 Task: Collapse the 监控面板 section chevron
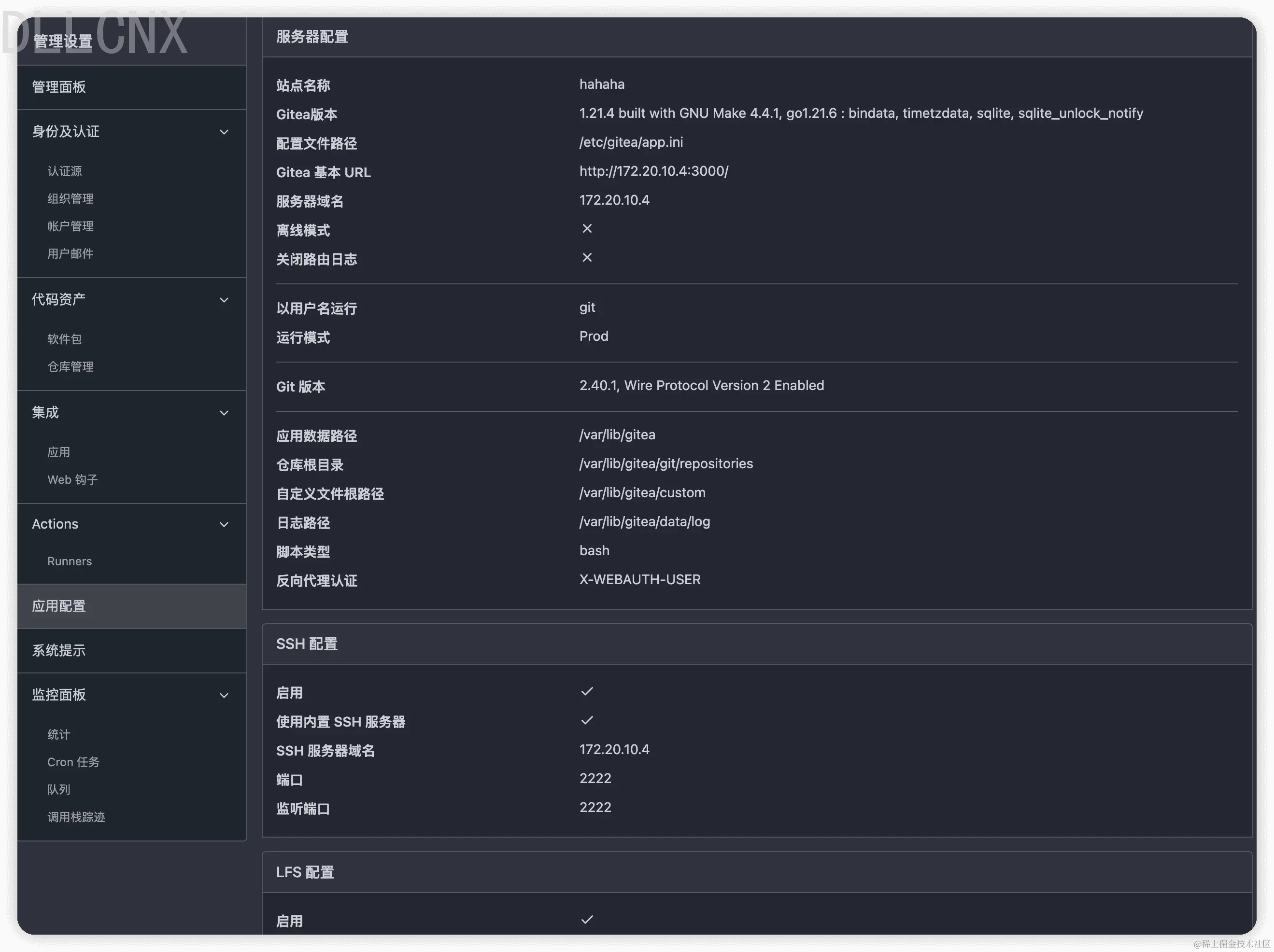click(224, 695)
